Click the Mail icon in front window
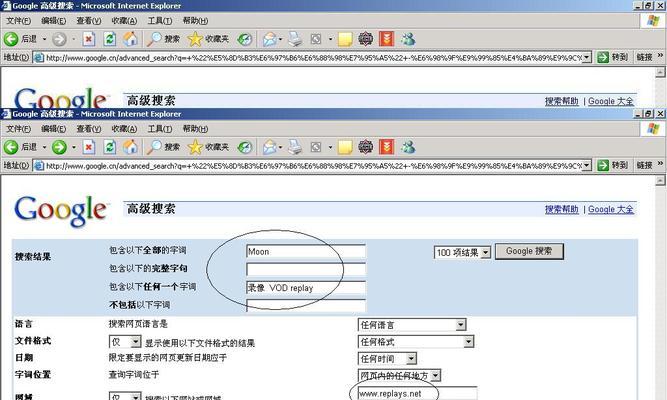 (270, 147)
